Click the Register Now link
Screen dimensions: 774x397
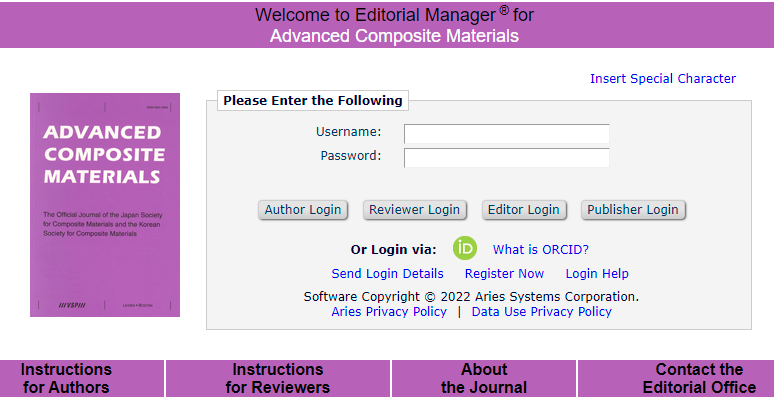(x=504, y=274)
